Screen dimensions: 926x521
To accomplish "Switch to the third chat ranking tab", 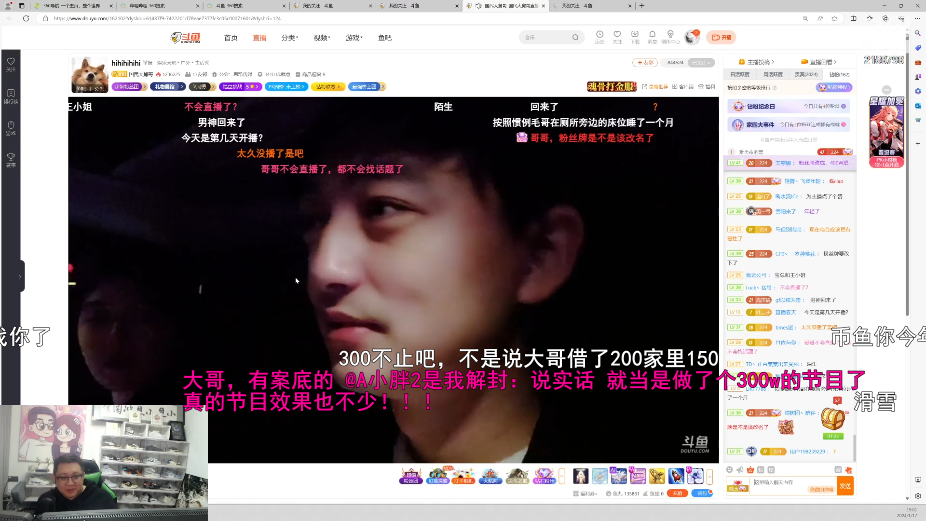I will tap(806, 74).
